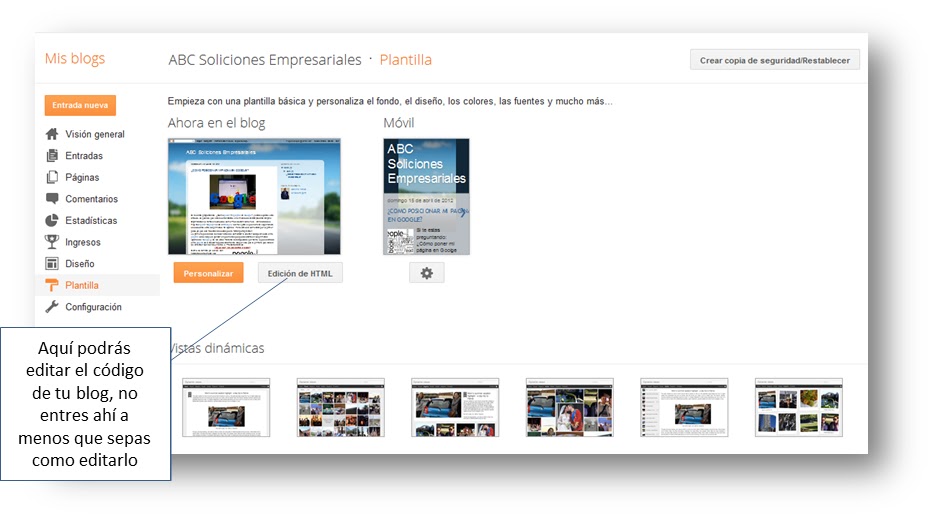The height and width of the screenshot is (519, 933).
Task: Click the Páginas pages icon
Action: [52, 177]
